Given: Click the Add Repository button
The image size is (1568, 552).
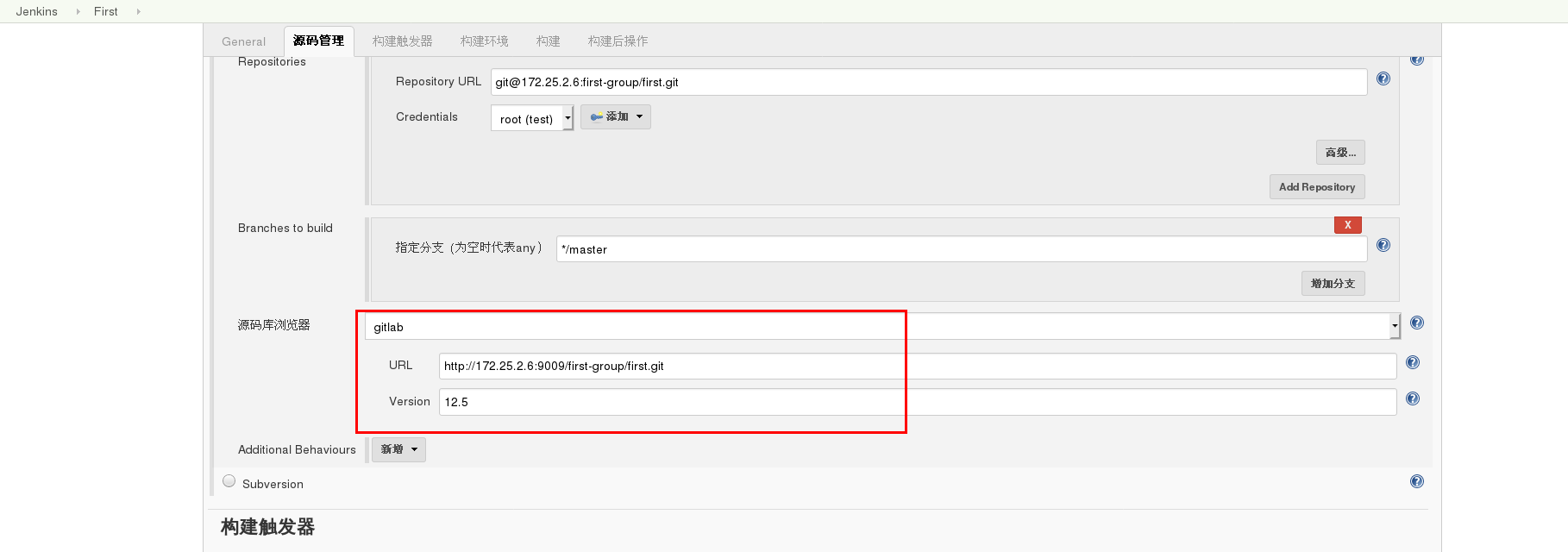Looking at the screenshot, I should point(1317,187).
